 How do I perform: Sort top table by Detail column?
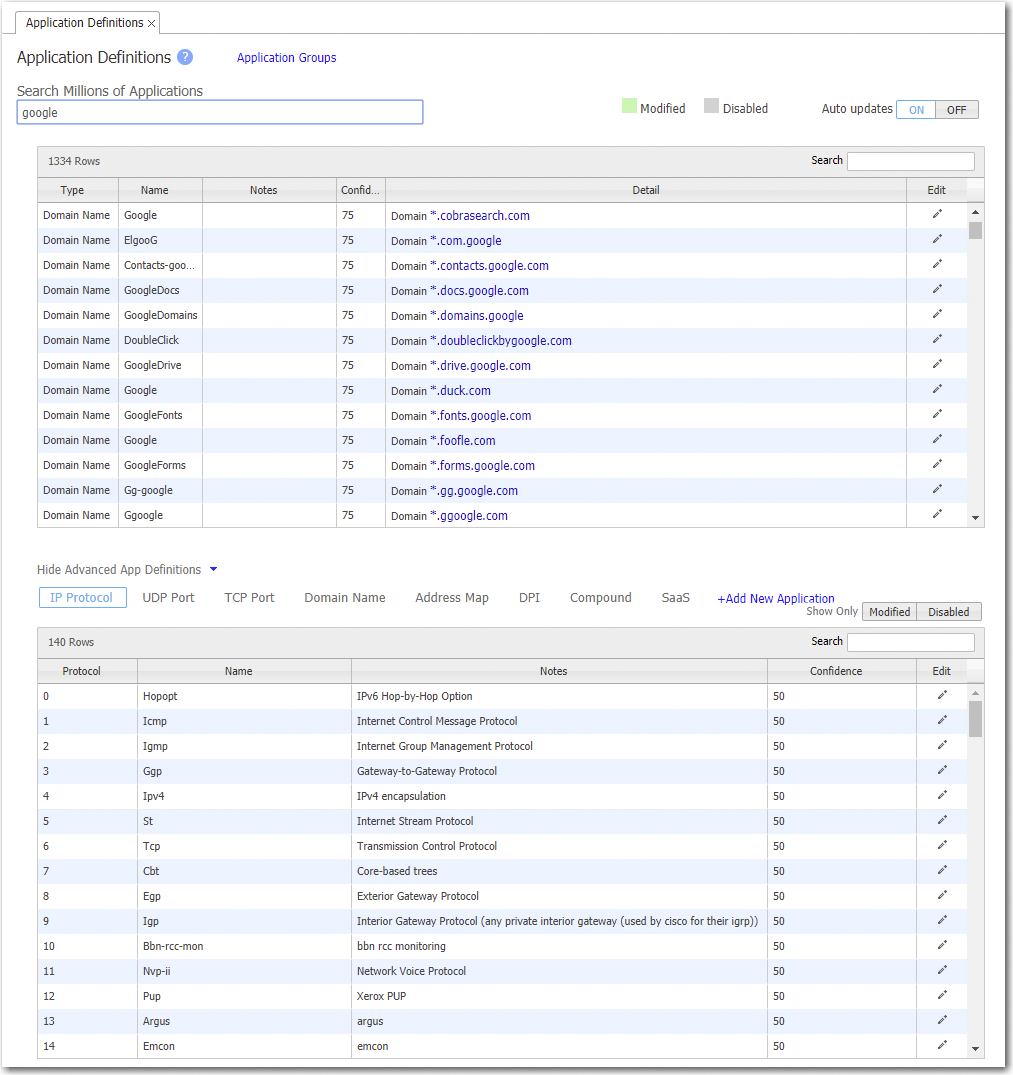[646, 190]
